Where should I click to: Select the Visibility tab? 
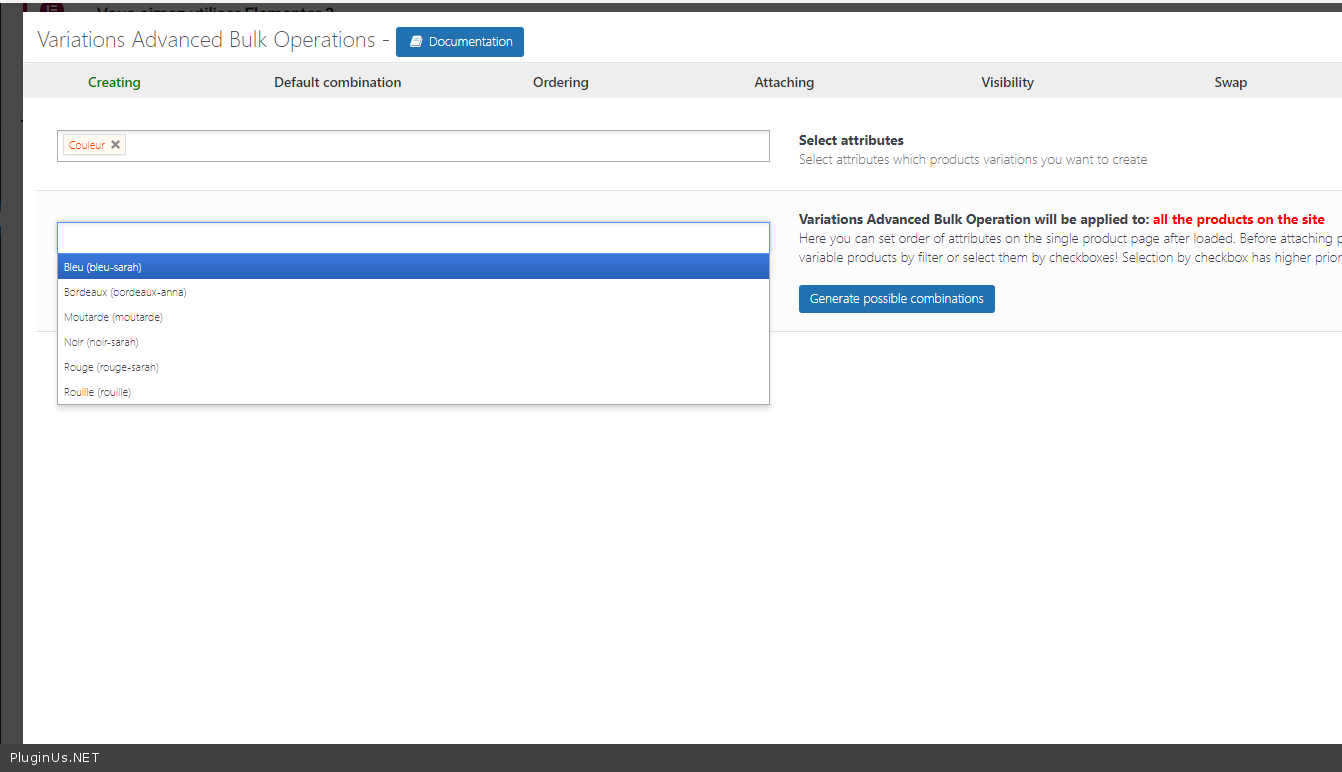point(1007,82)
